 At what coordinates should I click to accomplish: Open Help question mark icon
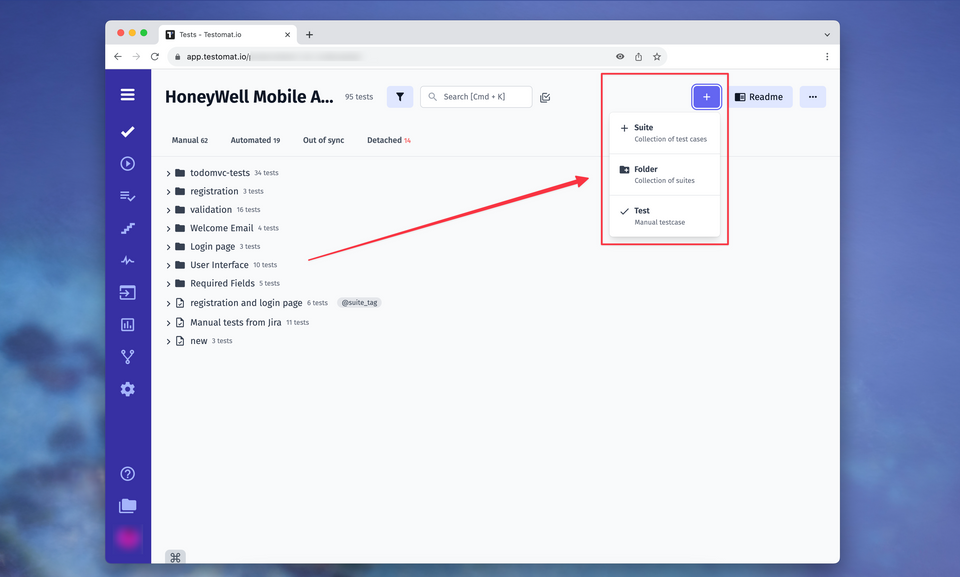tap(127, 473)
